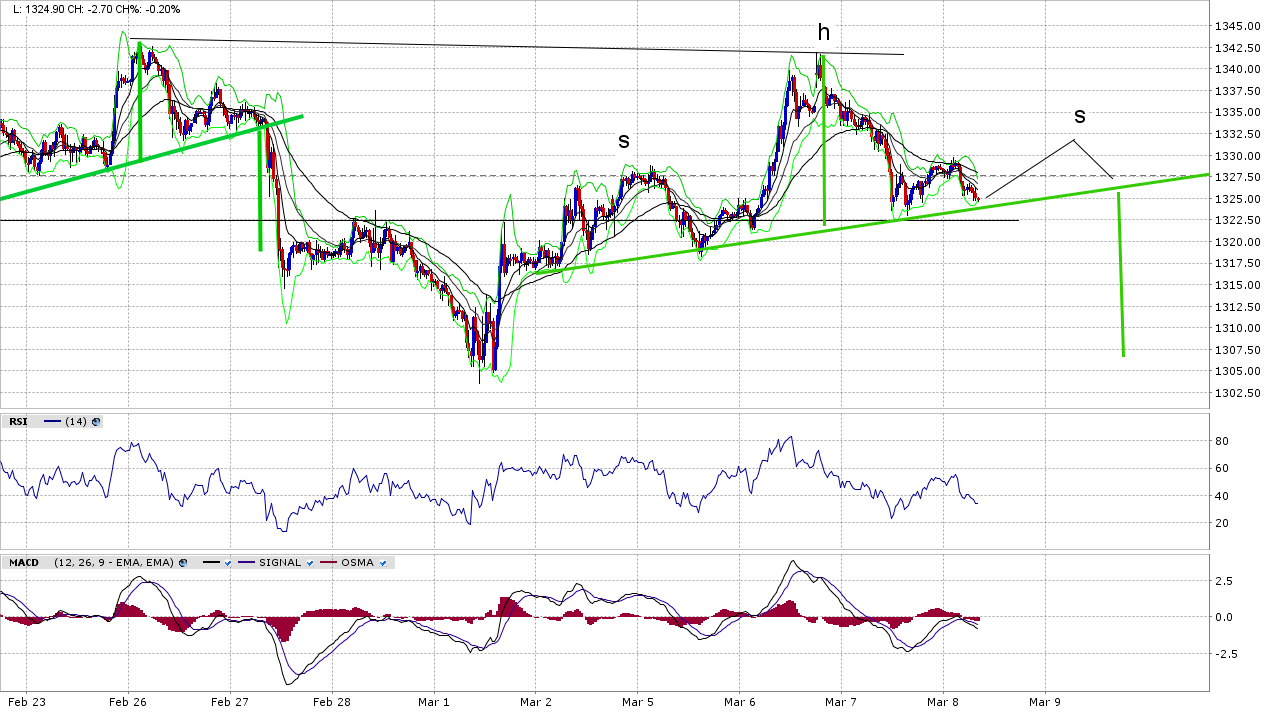Uncheck the MACD line checkbox

[228, 563]
